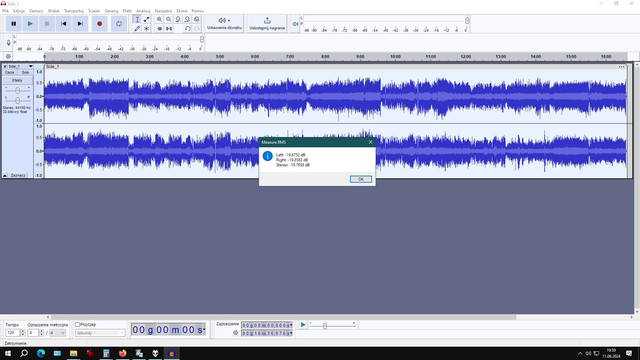Click OK in the Measure RMS dialog
Image resolution: width=640 pixels, height=360 pixels.
click(x=361, y=179)
